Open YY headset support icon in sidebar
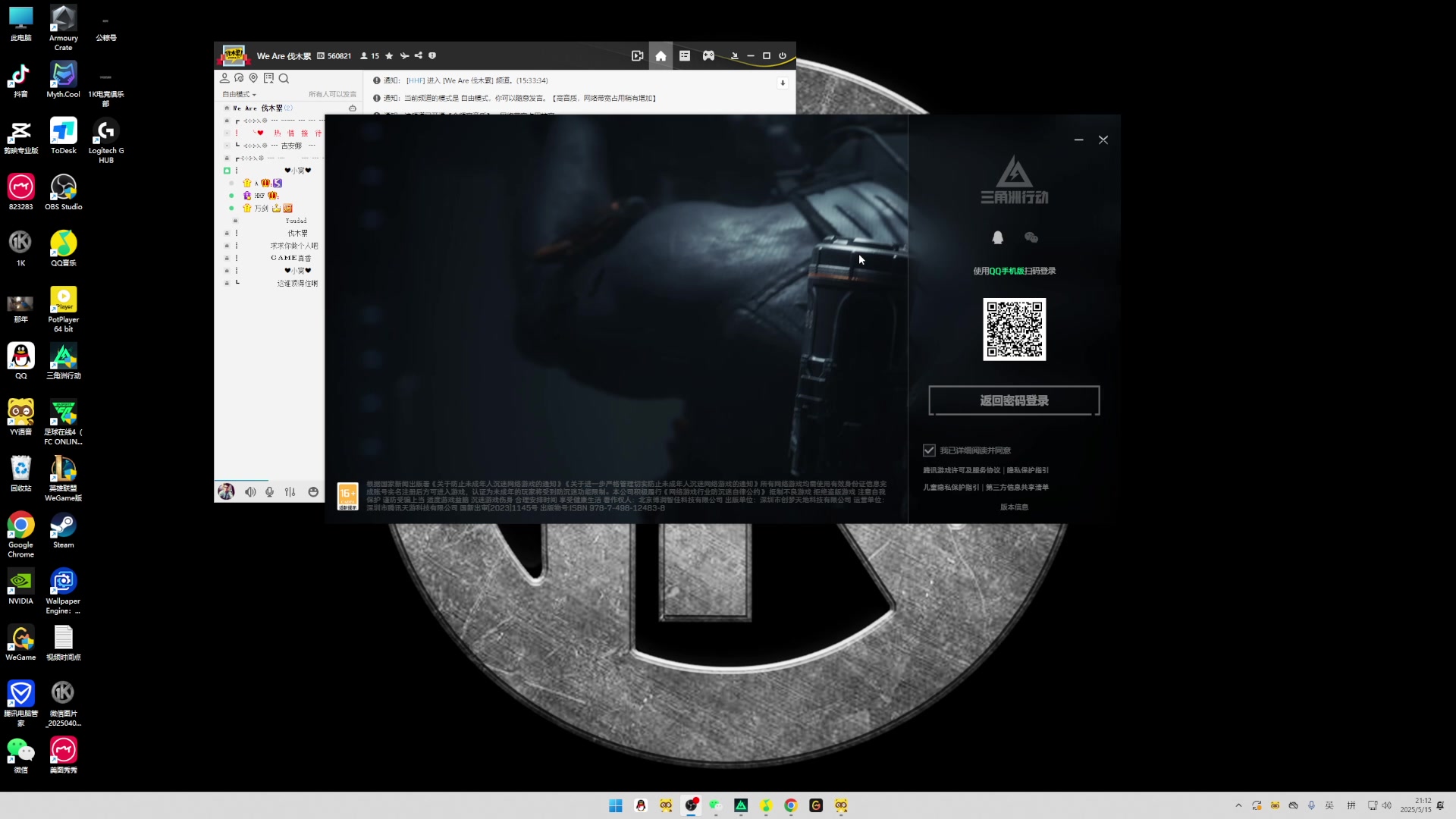The image size is (1456, 819). coord(239,78)
